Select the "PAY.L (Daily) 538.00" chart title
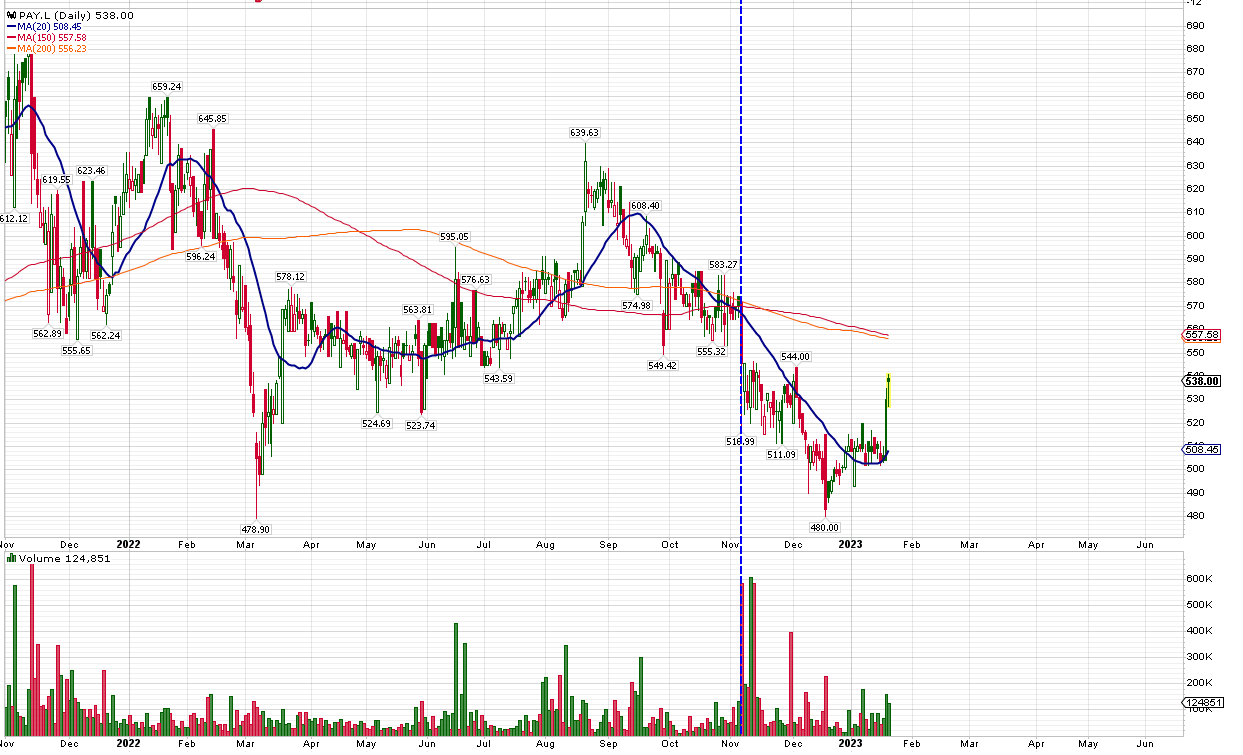This screenshot has width=1243, height=755. tap(75, 16)
